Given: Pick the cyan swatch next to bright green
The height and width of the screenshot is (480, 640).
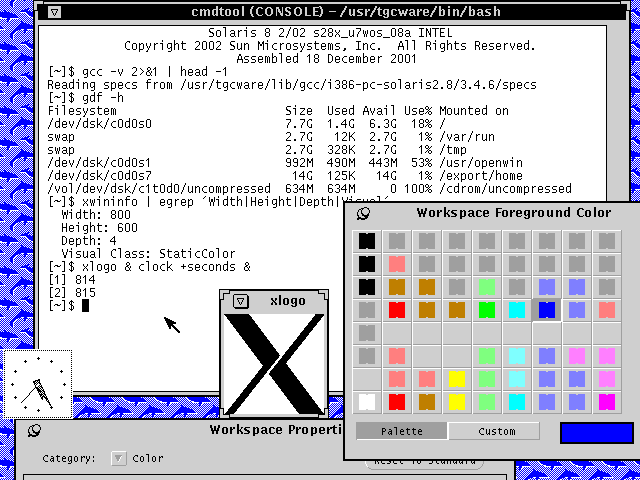Looking at the screenshot, I should pos(517,310).
